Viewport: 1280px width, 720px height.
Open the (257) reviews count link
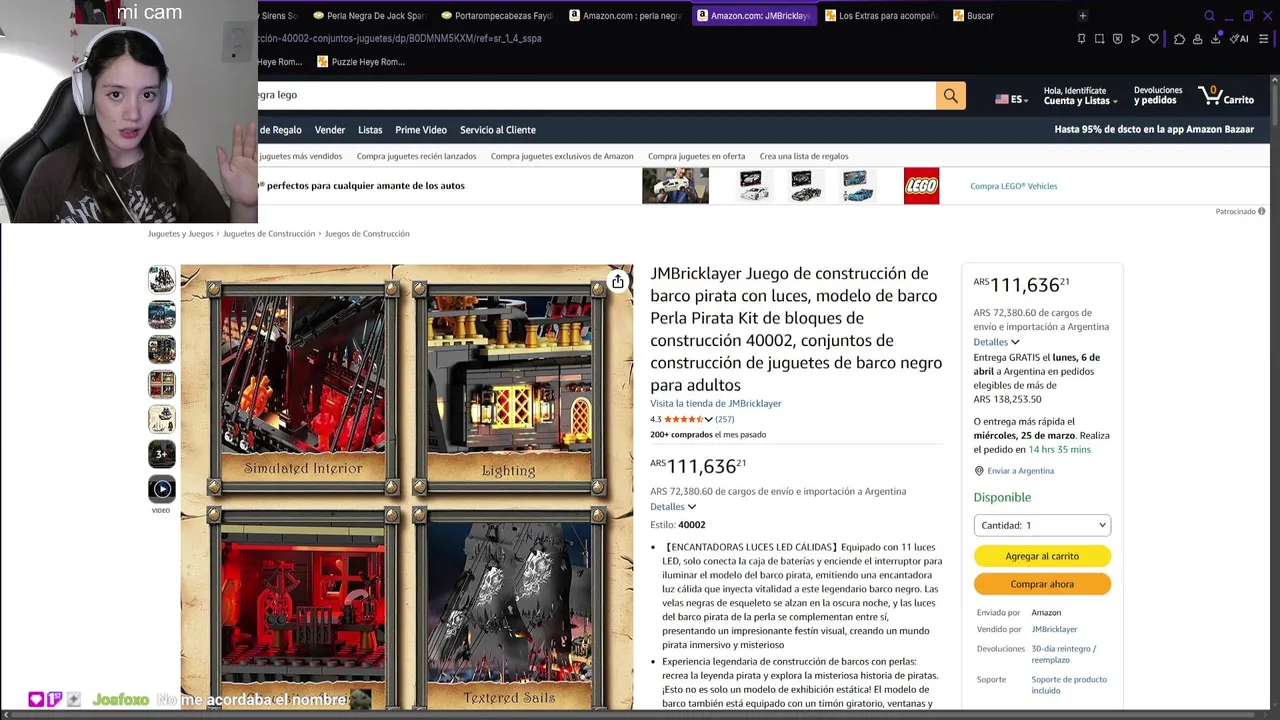[725, 420]
